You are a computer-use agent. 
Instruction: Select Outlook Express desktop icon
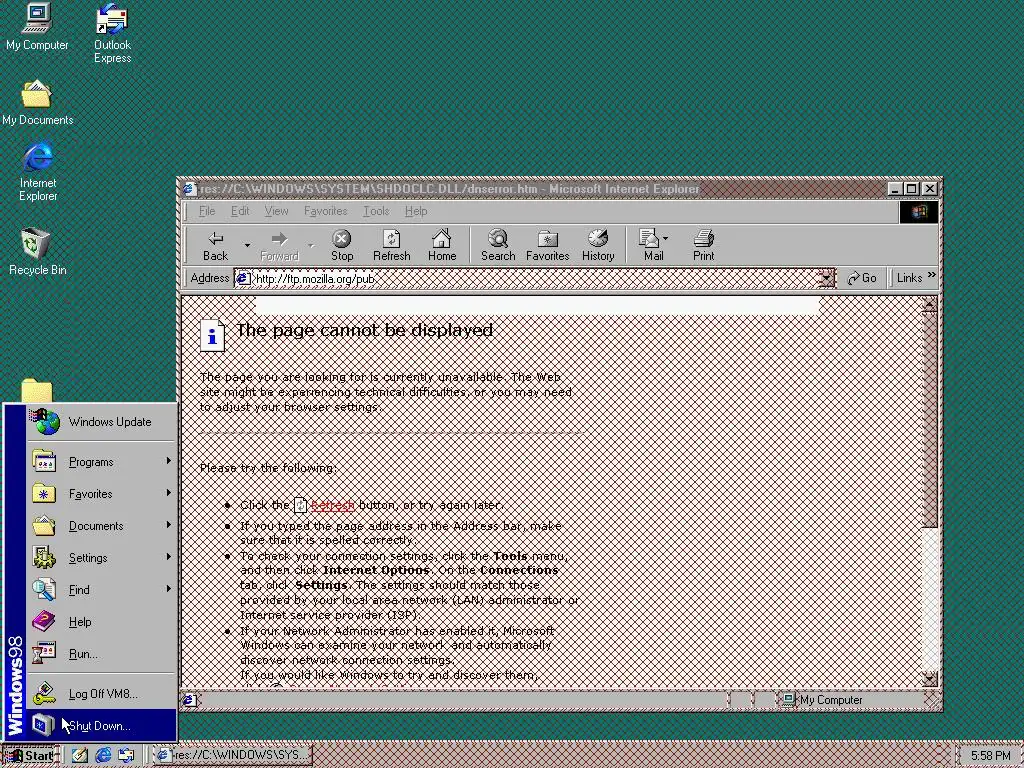[112, 33]
